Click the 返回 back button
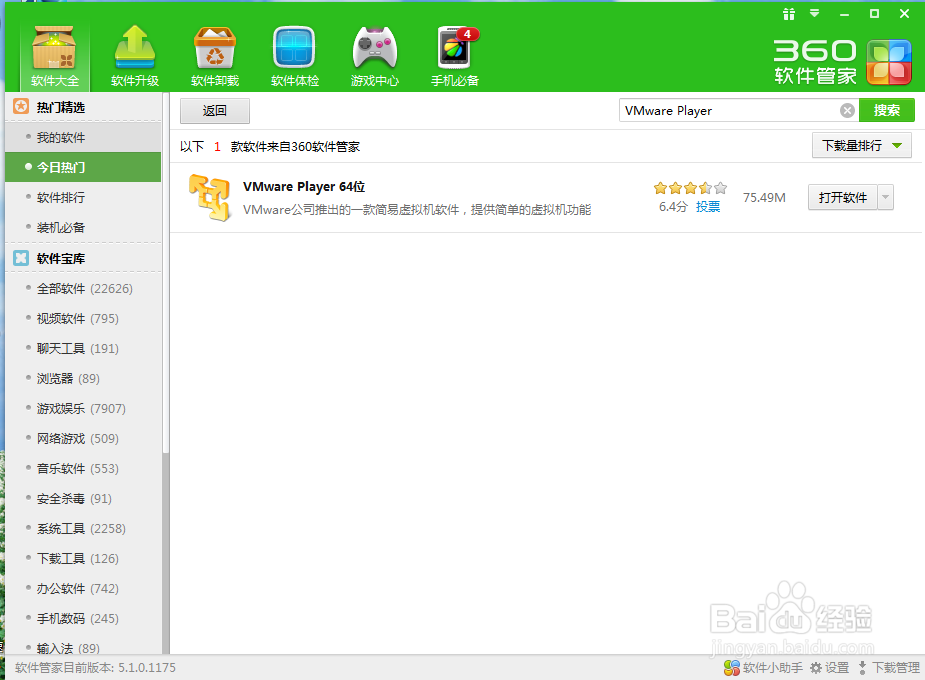The height and width of the screenshot is (680, 925). tap(215, 111)
